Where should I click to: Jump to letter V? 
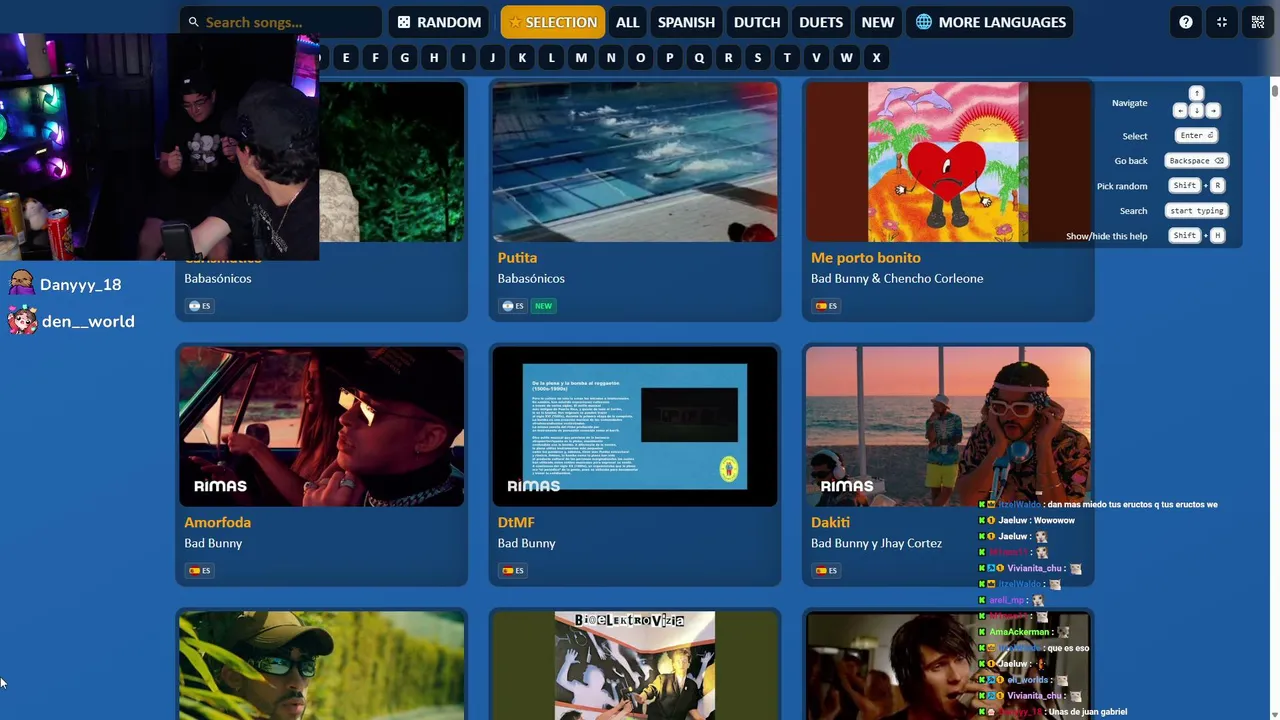[x=816, y=58]
